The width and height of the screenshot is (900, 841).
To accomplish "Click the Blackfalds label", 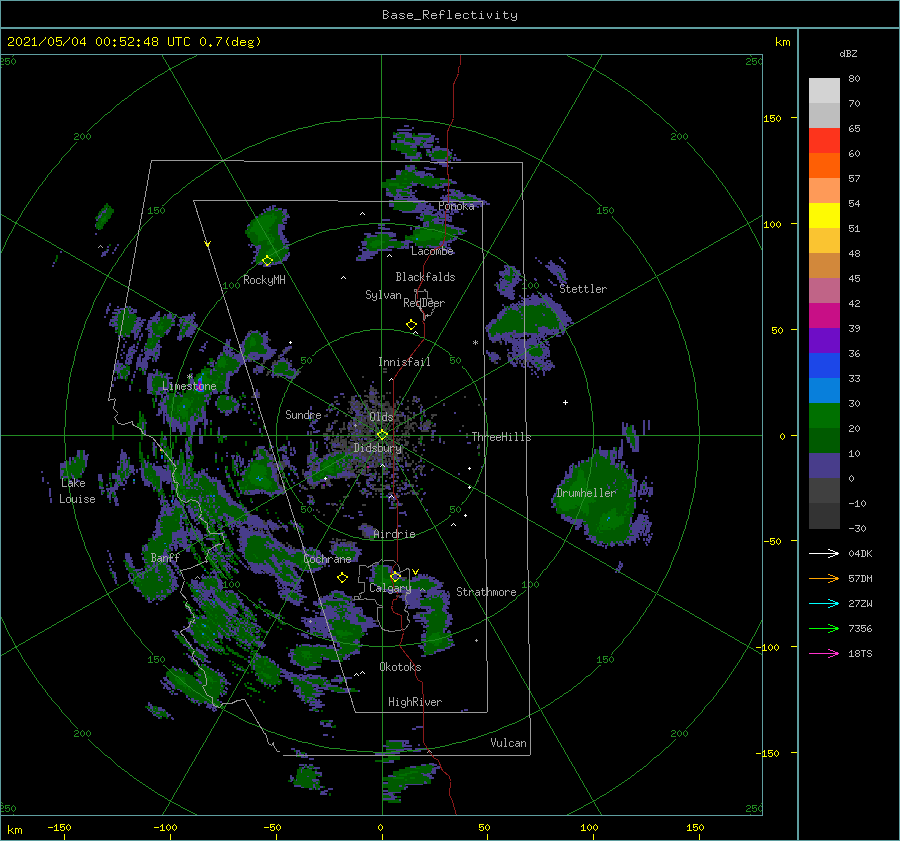I will tap(425, 277).
